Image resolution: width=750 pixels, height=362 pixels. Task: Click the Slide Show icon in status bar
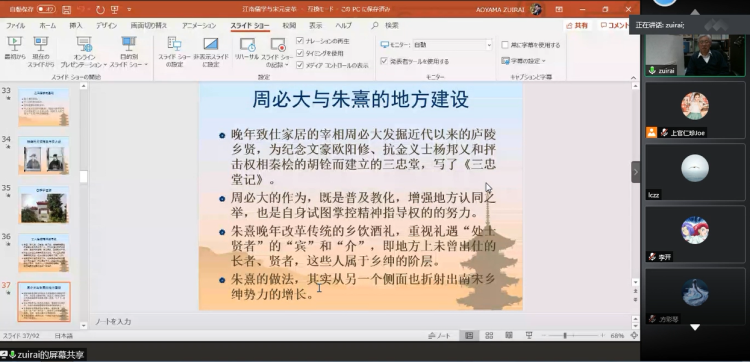pyautogui.click(x=529, y=336)
